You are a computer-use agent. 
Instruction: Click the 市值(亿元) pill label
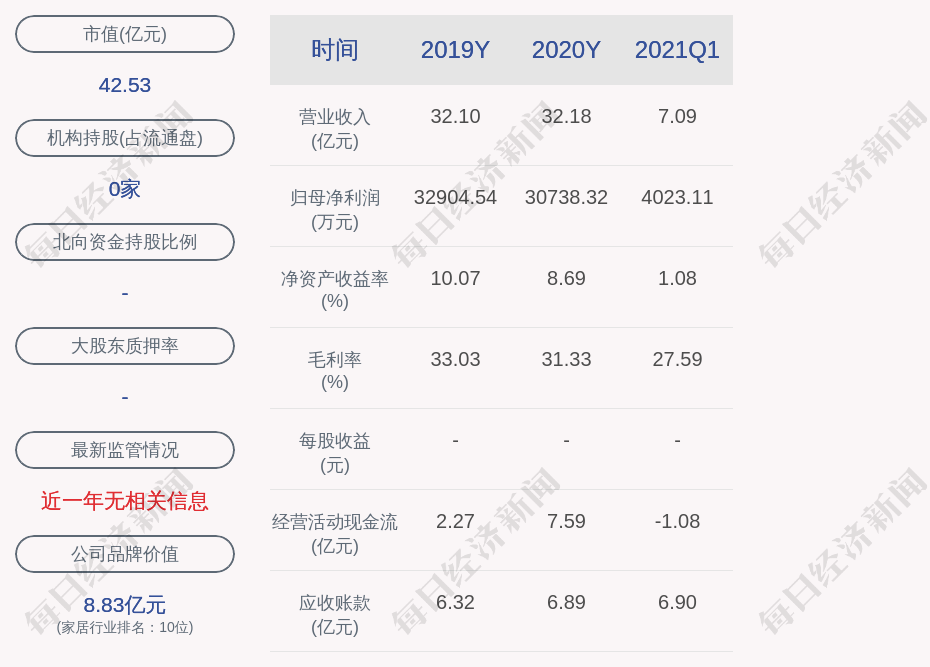pos(125,34)
